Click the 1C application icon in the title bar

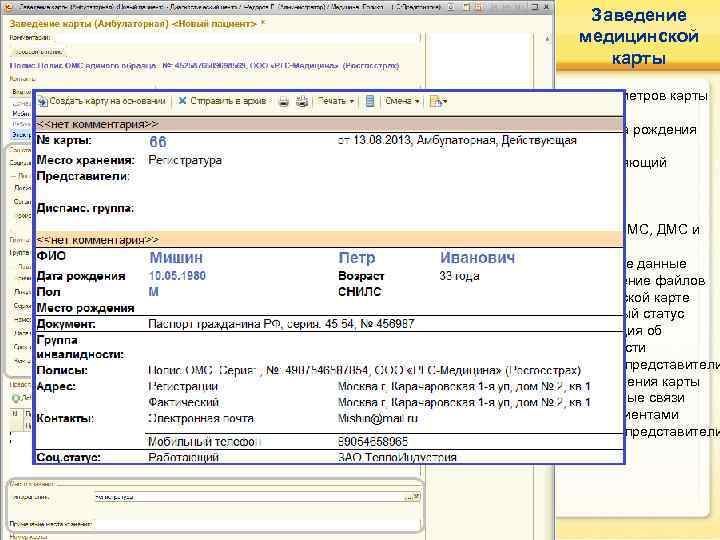point(8,7)
